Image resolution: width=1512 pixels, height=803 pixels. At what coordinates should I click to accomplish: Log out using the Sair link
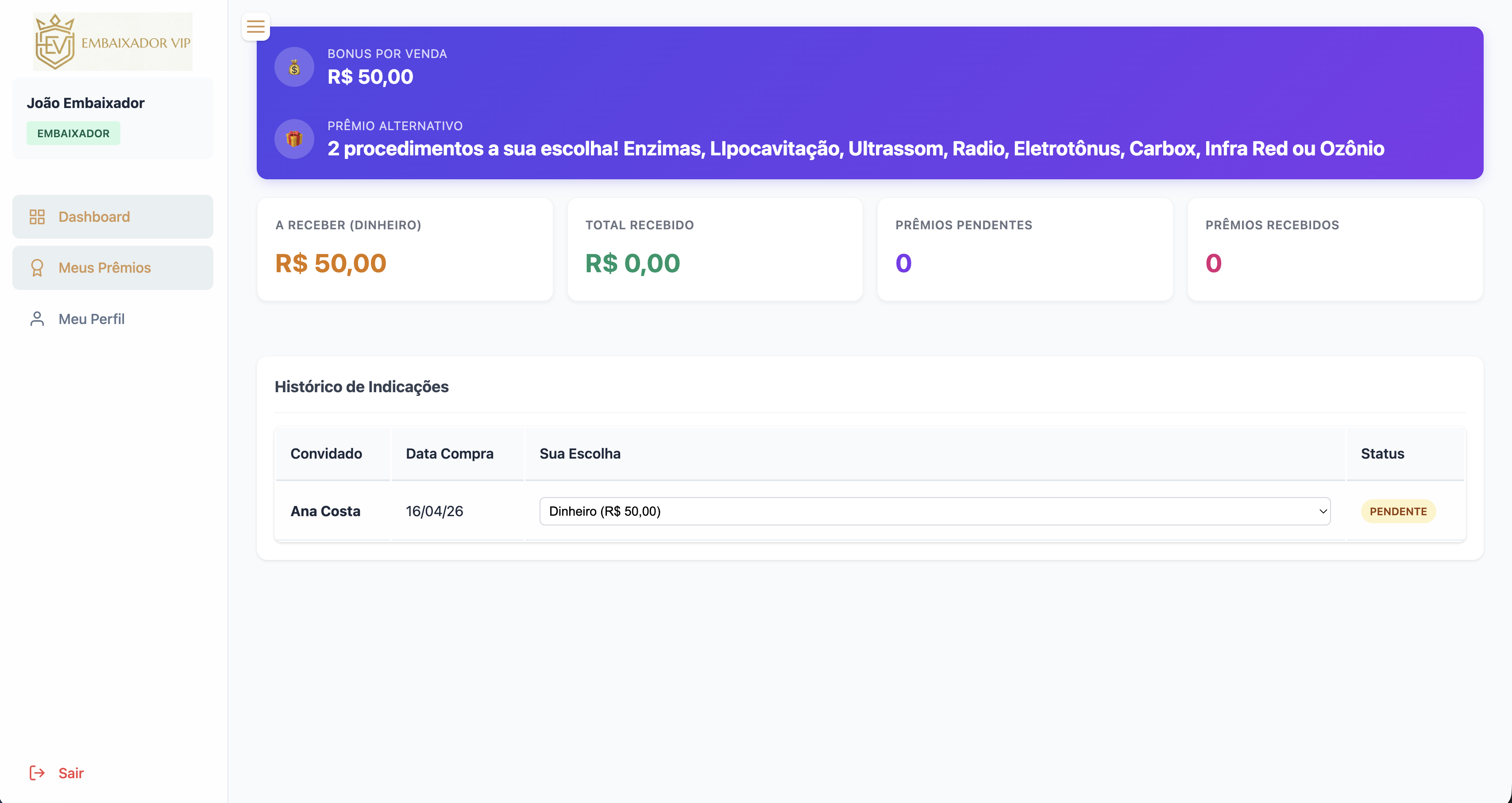71,773
